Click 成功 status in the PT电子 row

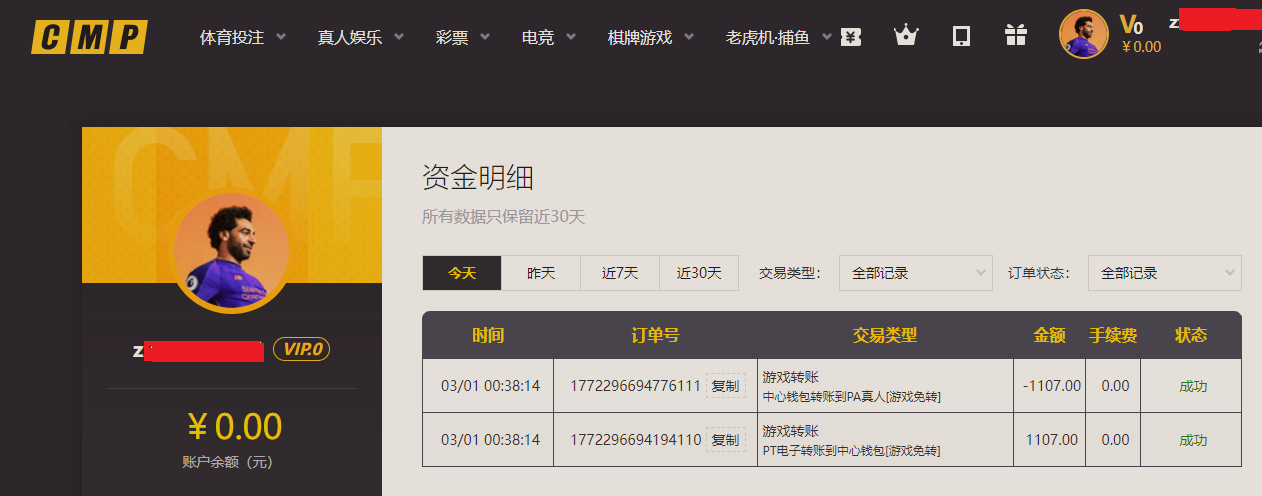[x=1193, y=440]
